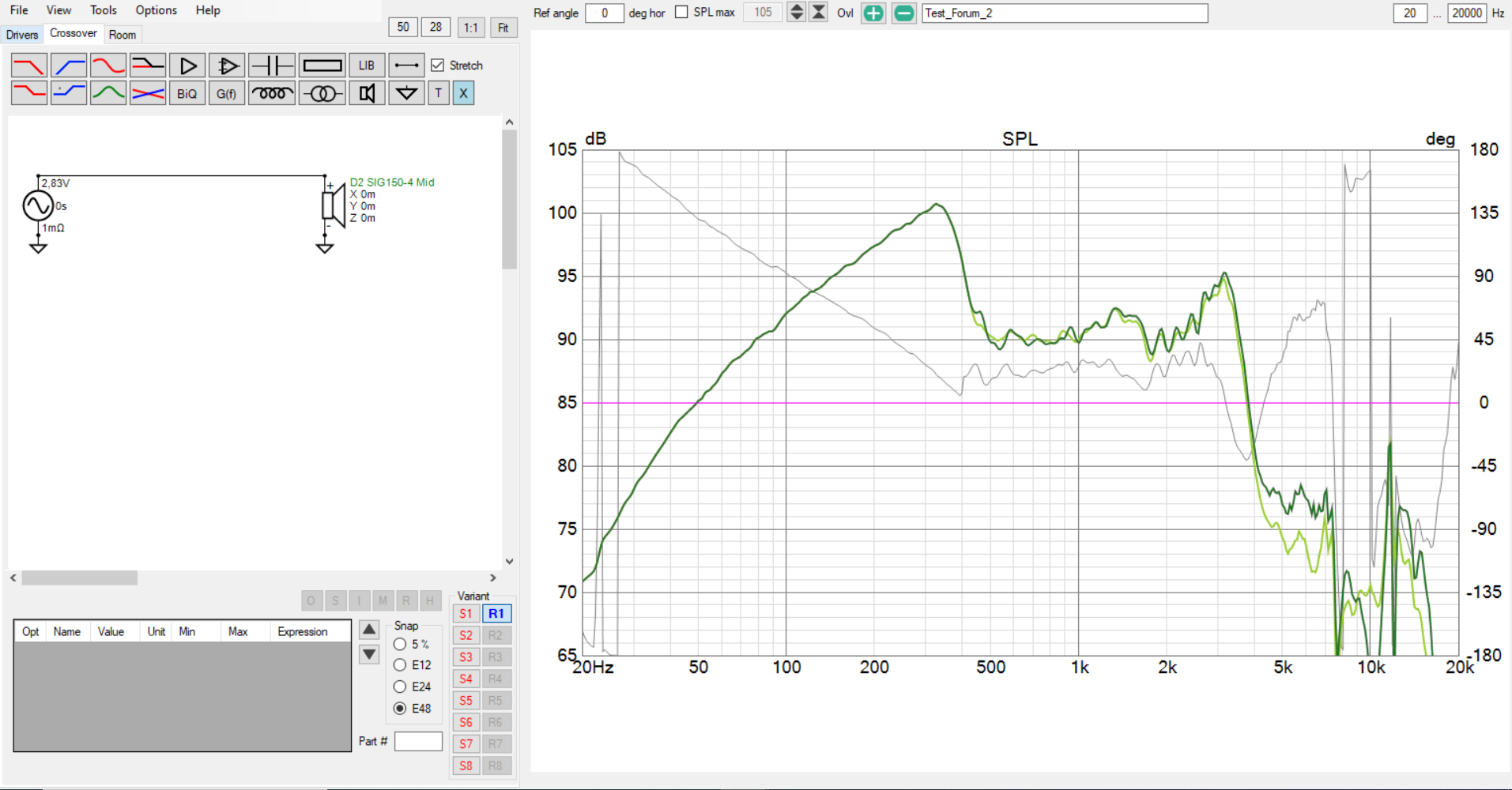Open the Help menu
The height and width of the screenshot is (790, 1512).
point(208,10)
